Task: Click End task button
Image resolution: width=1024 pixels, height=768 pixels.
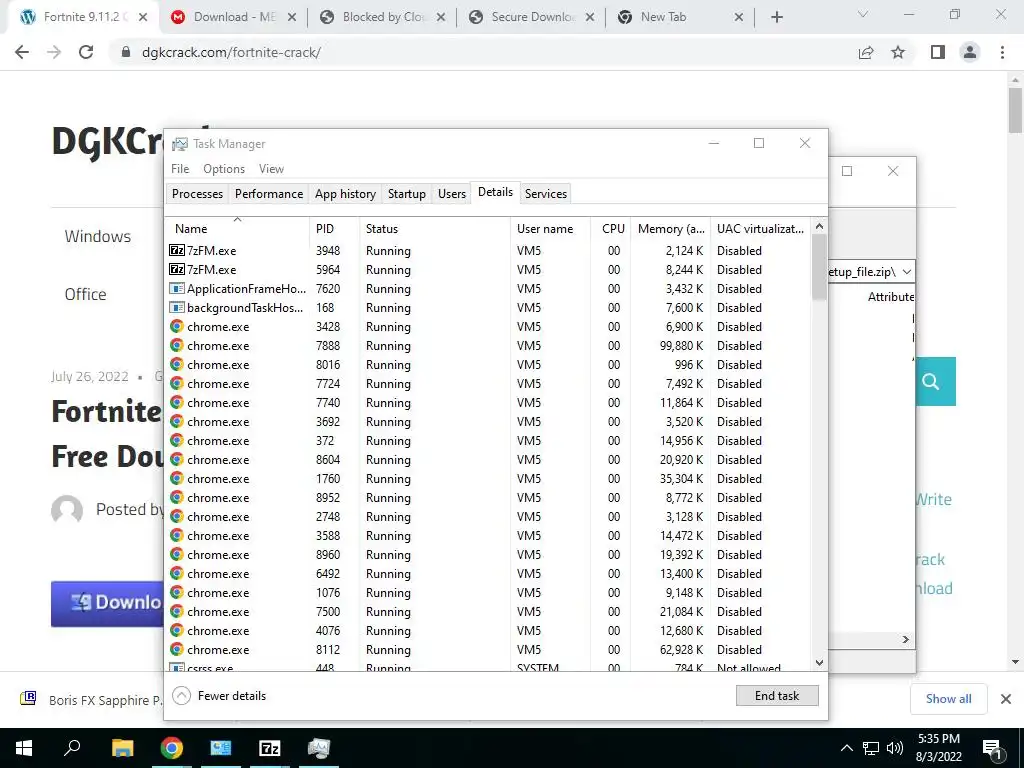Action: coord(777,696)
